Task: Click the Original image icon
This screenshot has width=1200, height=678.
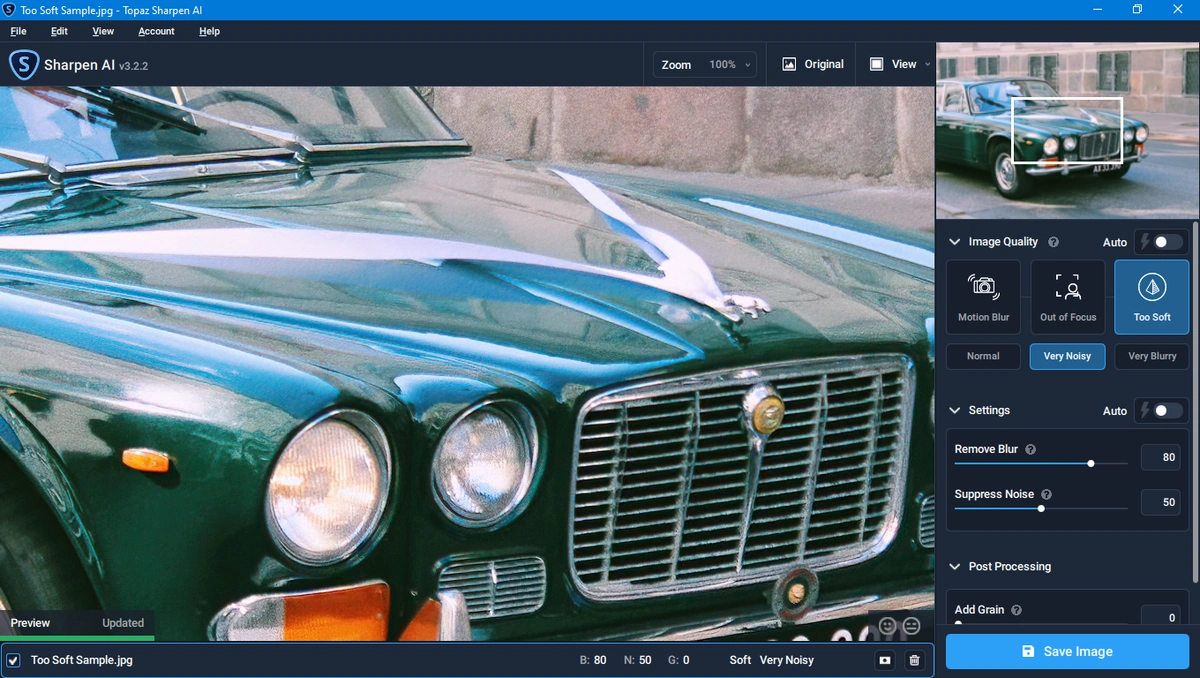Action: point(789,64)
